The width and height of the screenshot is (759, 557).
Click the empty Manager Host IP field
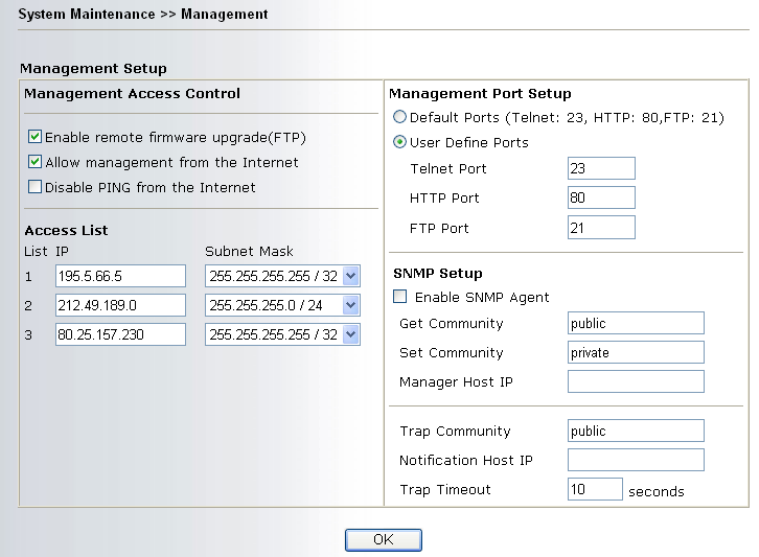coord(635,381)
